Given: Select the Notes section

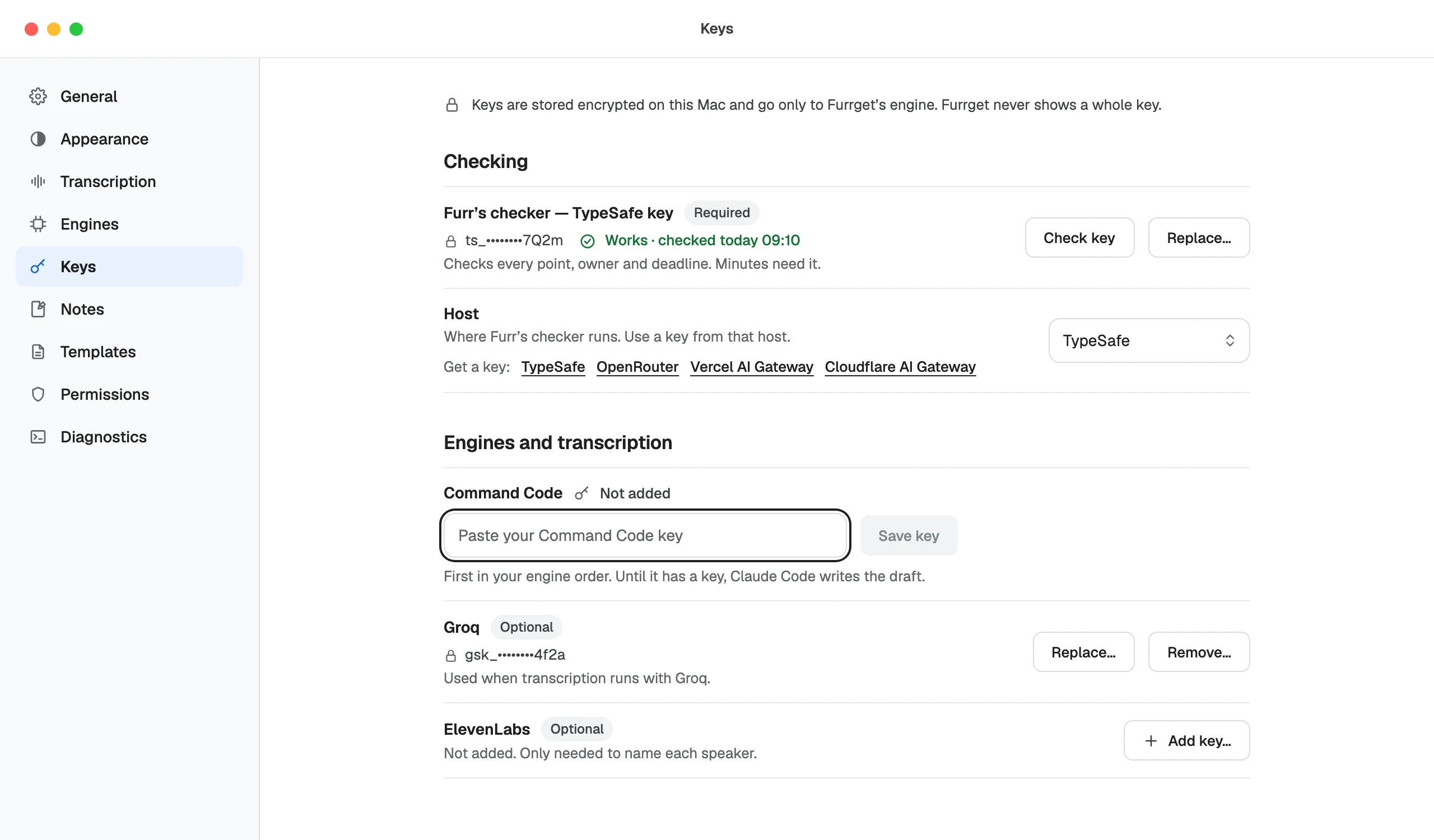Looking at the screenshot, I should [x=129, y=309].
